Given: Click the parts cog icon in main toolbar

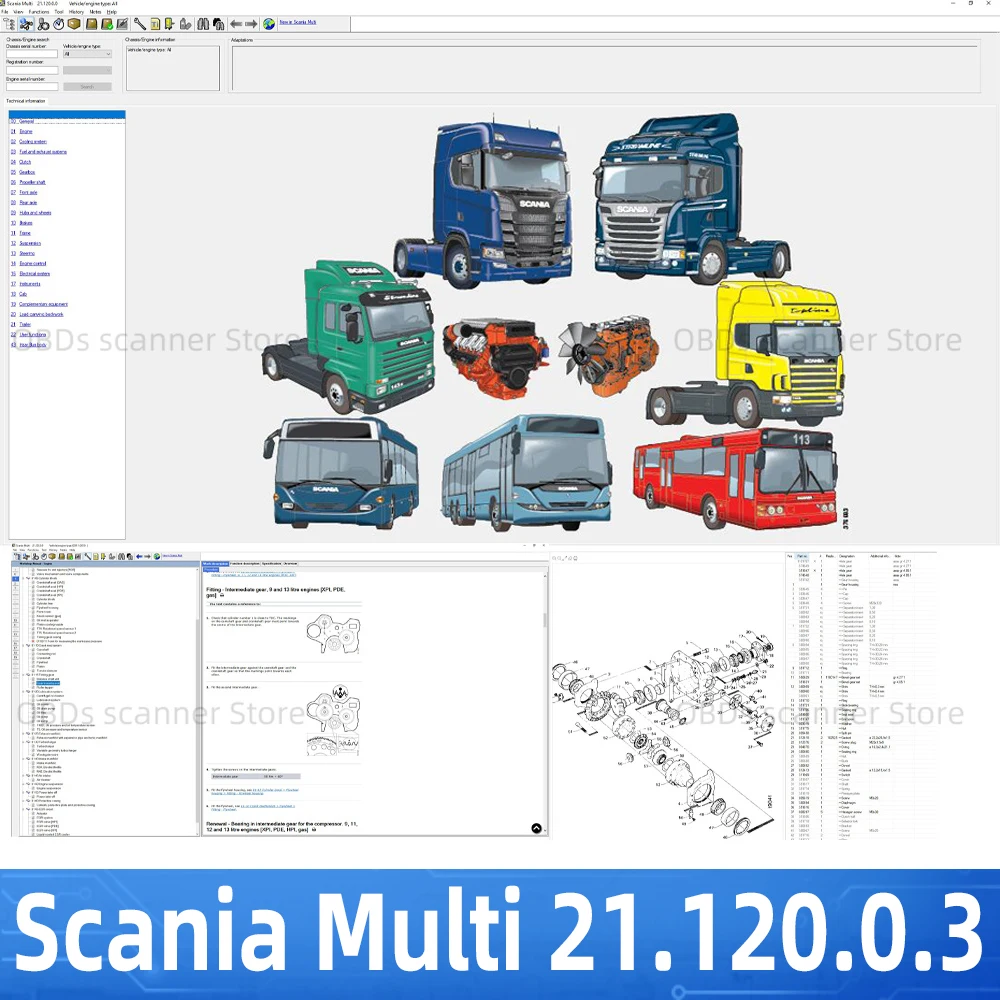Looking at the screenshot, I should point(43,24).
